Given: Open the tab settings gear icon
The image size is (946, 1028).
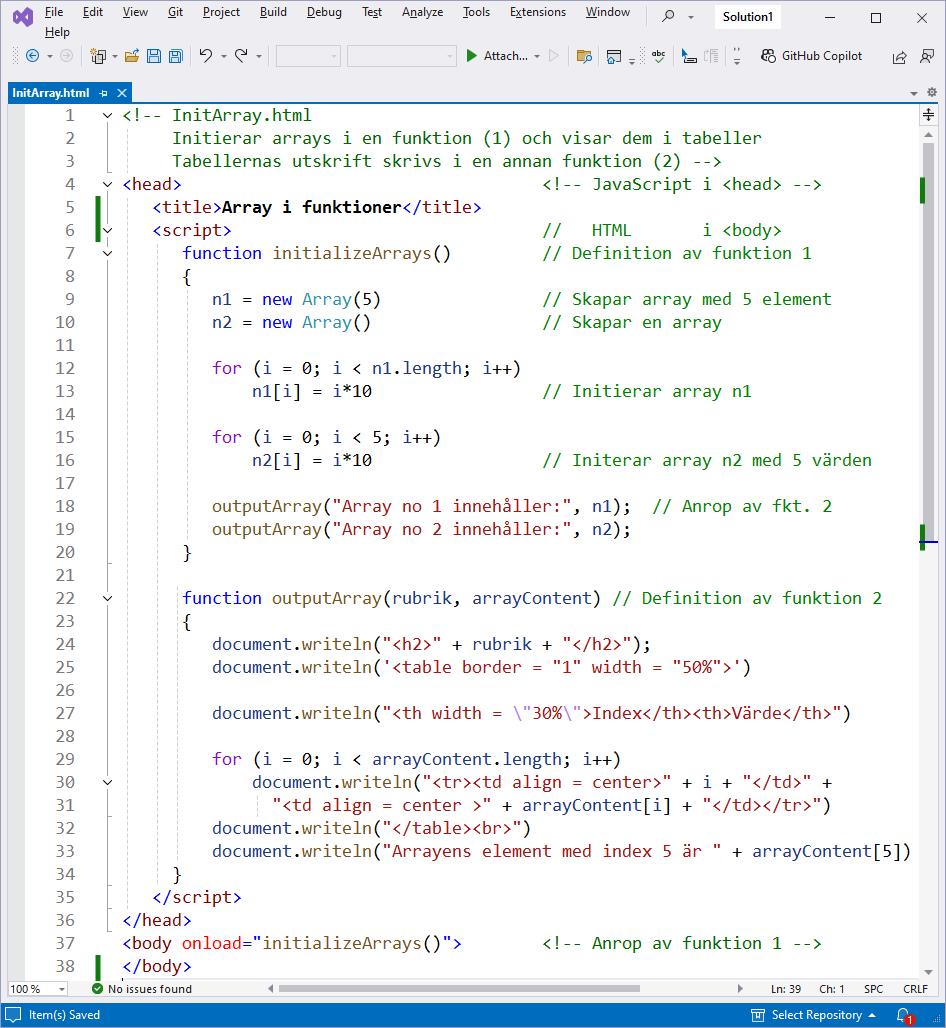Looking at the screenshot, I should pyautogui.click(x=930, y=93).
